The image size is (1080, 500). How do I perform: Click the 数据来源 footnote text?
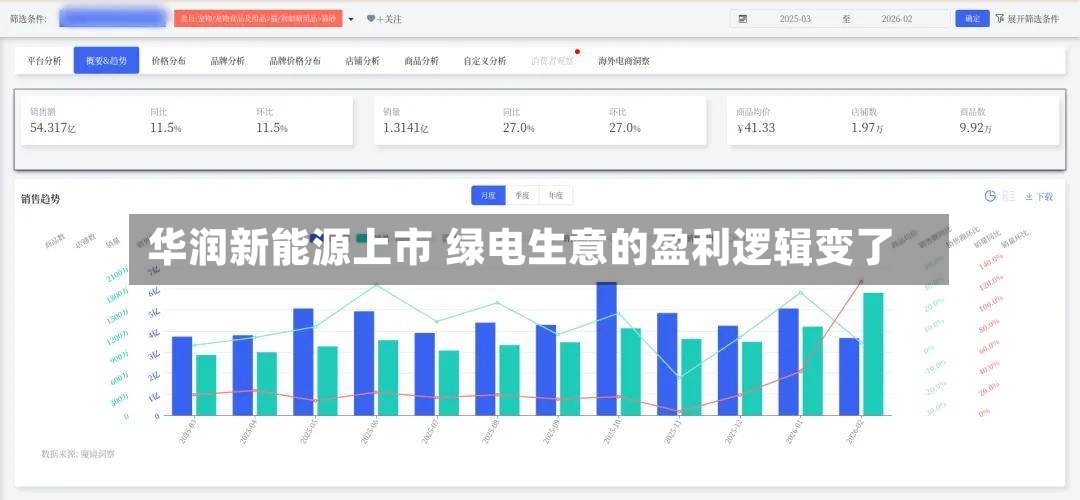78,454
